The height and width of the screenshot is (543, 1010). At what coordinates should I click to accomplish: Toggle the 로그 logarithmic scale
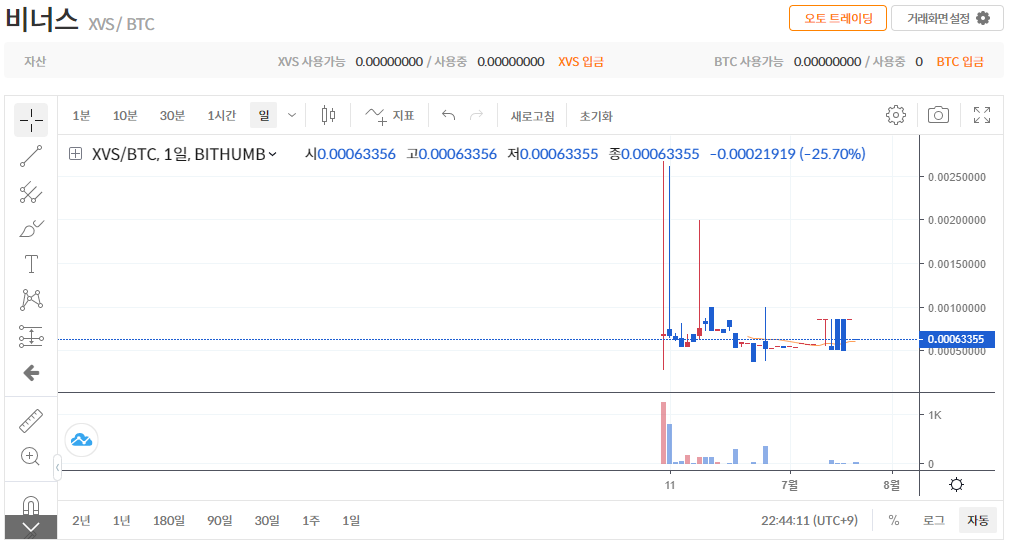pos(933,520)
